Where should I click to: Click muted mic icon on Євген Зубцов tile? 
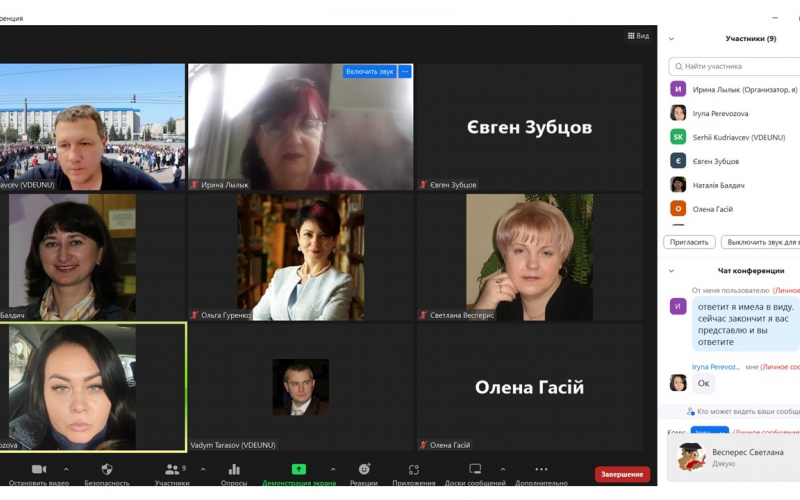click(423, 185)
